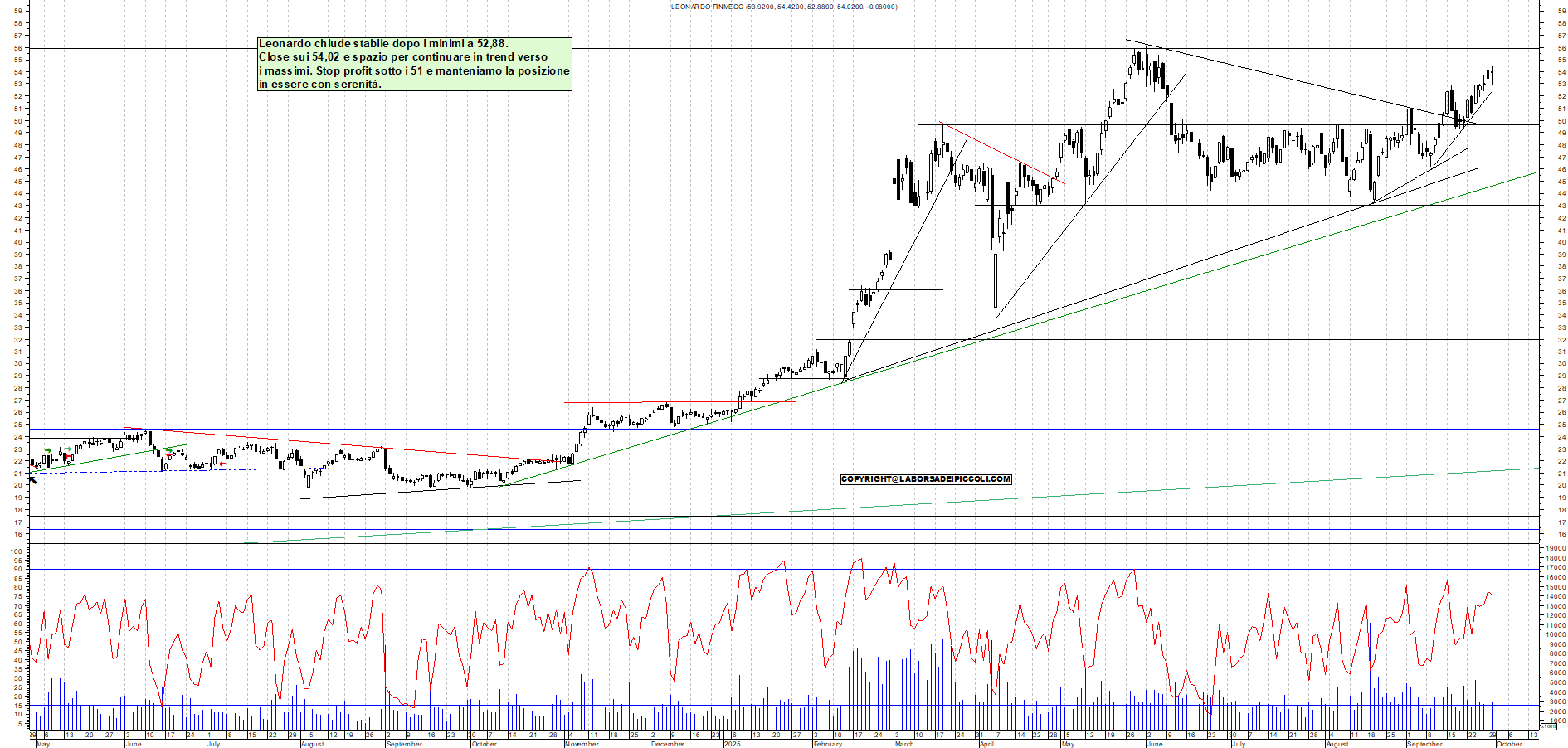Select the March label on the time axis

[904, 744]
